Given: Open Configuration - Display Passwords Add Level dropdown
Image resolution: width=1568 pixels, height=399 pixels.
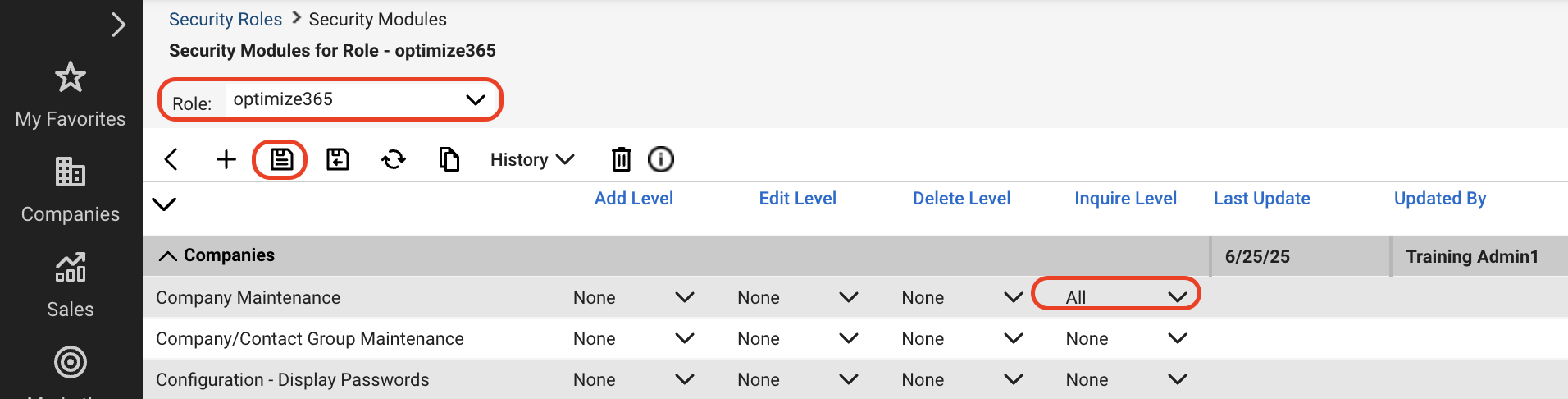Looking at the screenshot, I should [633, 379].
